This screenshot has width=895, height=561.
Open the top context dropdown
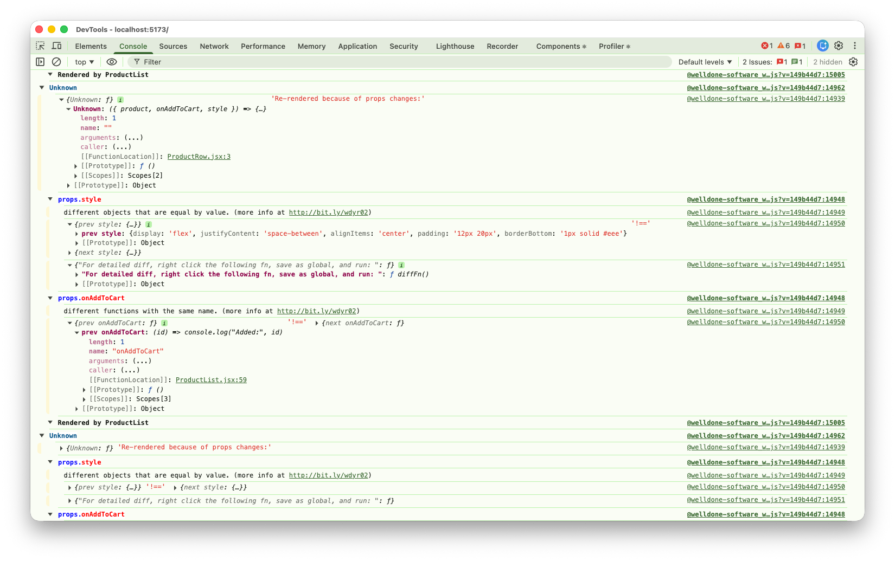point(84,62)
